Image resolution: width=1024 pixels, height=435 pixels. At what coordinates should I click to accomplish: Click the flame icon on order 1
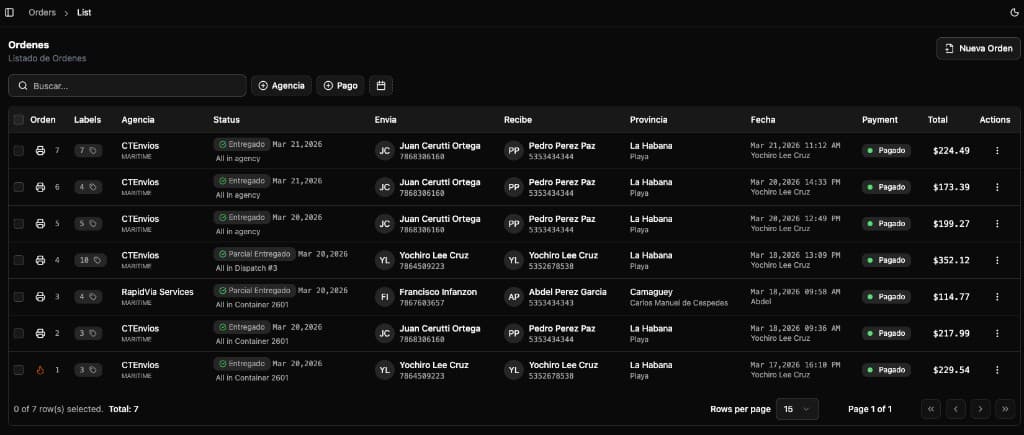[40, 370]
